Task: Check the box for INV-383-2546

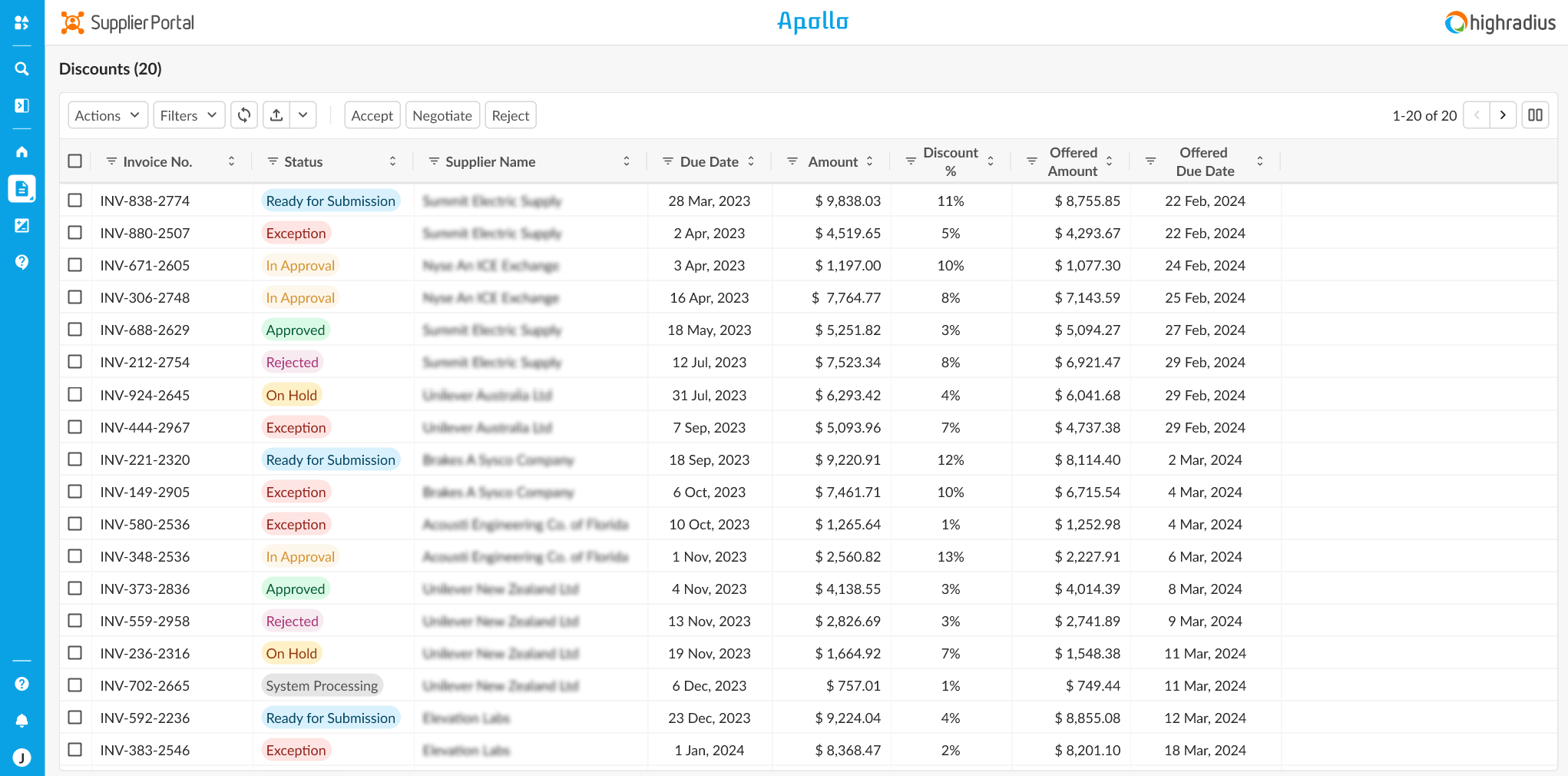Action: [74, 750]
